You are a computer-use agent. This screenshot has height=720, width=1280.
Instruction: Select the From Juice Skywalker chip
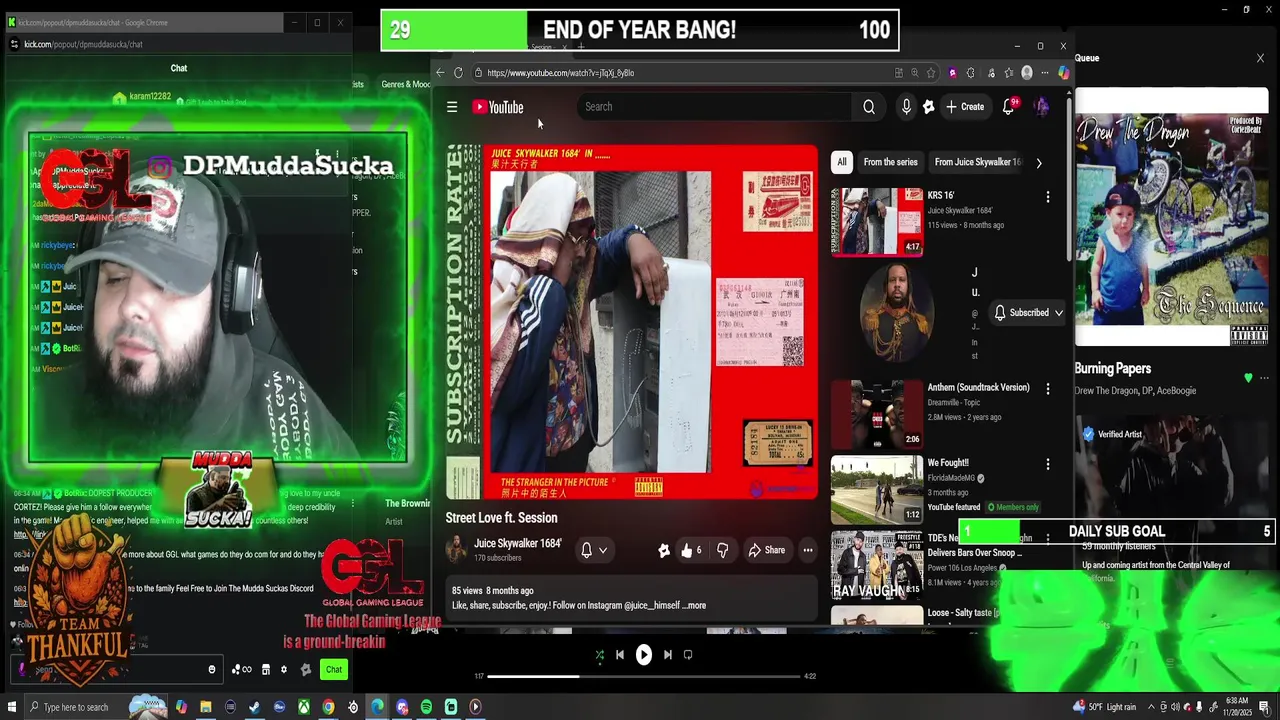(x=977, y=162)
